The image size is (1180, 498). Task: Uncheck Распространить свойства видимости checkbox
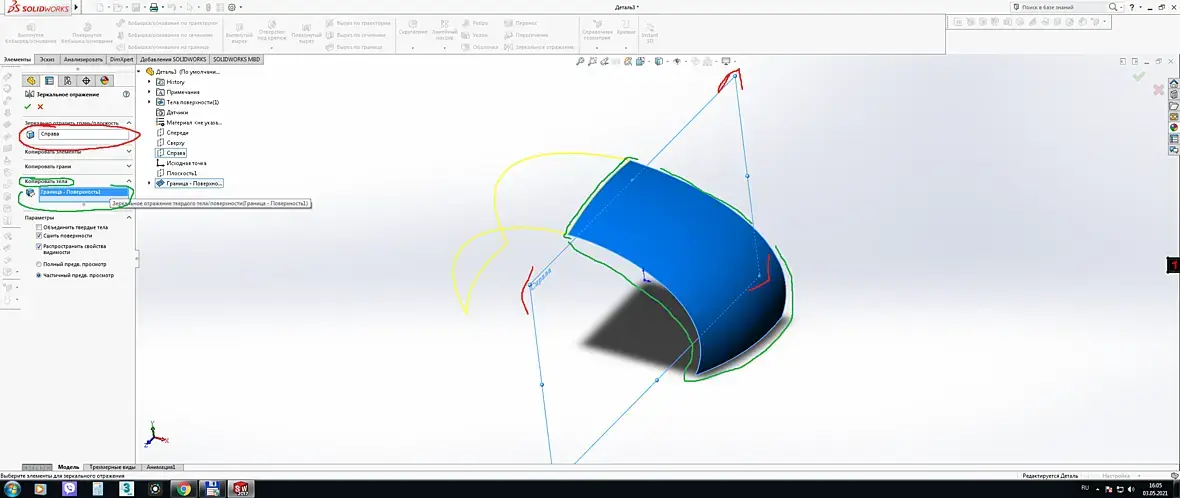tap(39, 246)
